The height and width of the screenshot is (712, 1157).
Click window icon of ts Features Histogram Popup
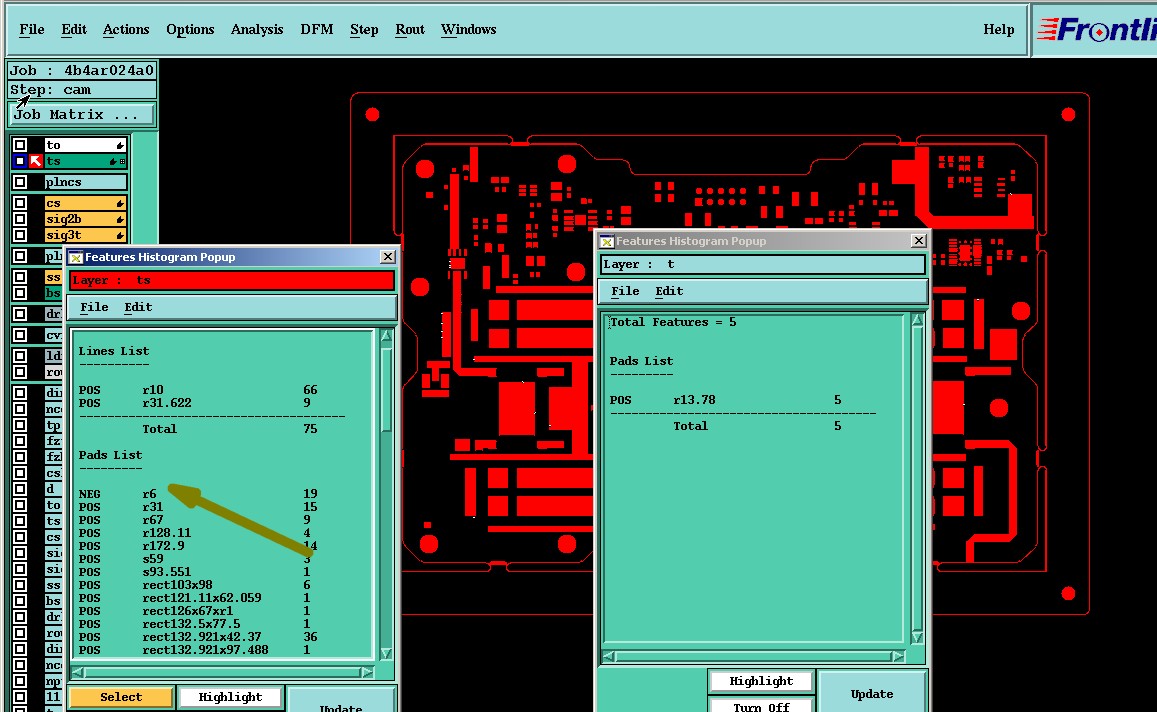point(75,257)
